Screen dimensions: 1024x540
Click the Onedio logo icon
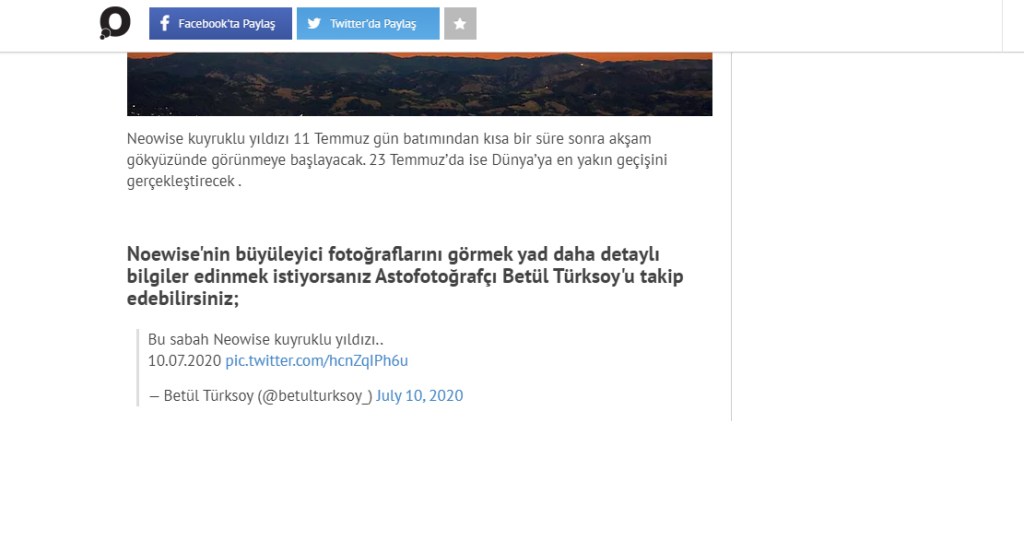(115, 23)
